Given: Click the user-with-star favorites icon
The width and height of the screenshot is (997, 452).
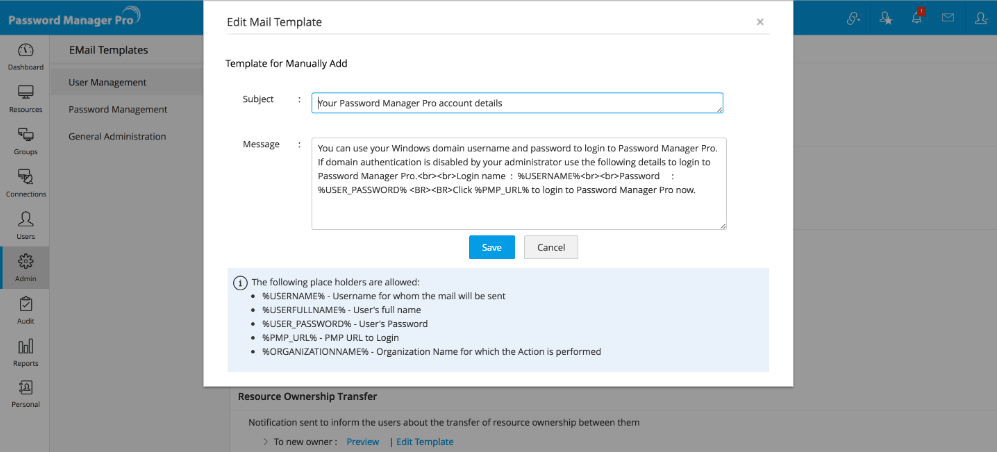Looking at the screenshot, I should (x=886, y=18).
